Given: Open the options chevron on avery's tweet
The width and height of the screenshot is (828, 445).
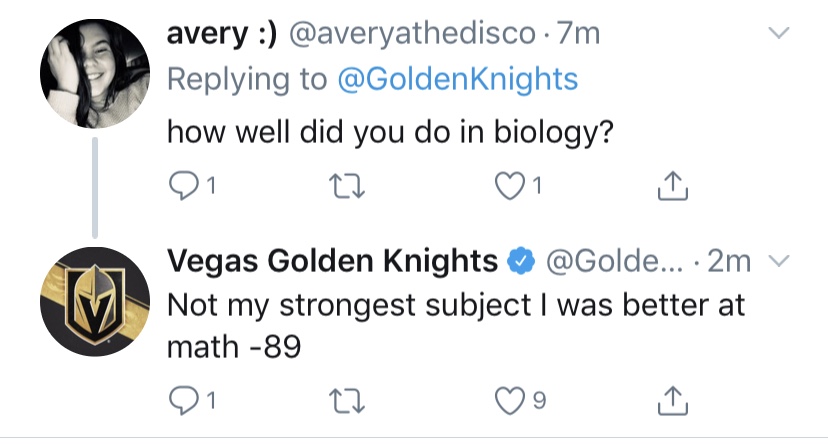Looking at the screenshot, I should click(778, 33).
